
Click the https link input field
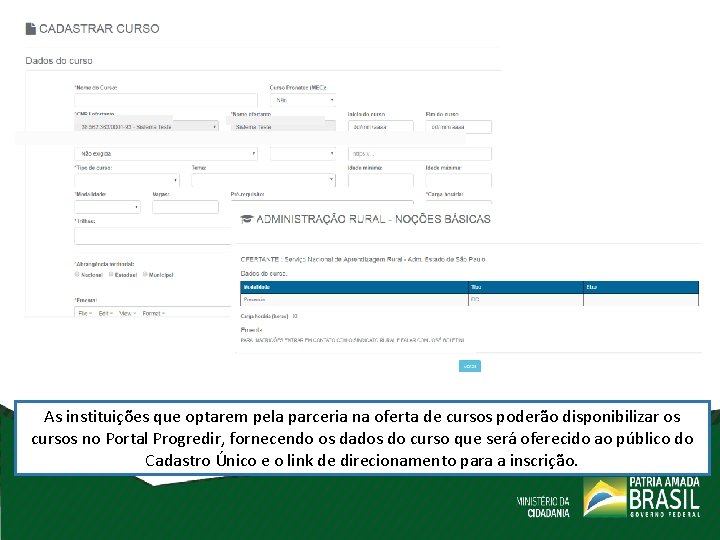click(x=420, y=154)
